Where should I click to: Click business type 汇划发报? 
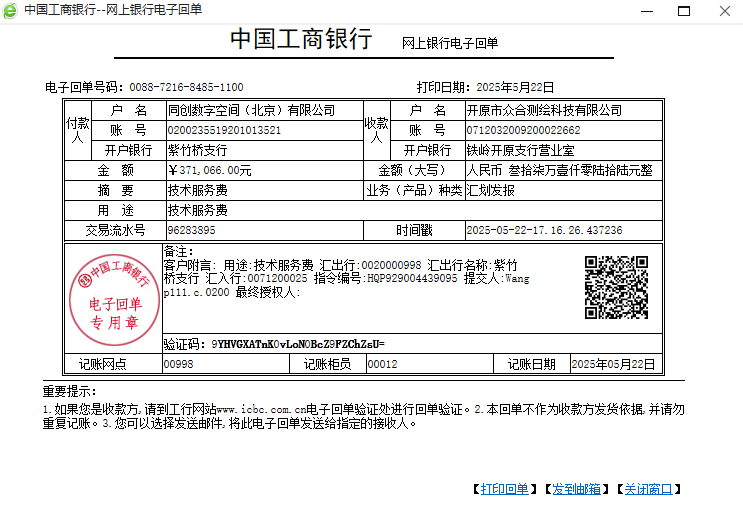coord(490,191)
